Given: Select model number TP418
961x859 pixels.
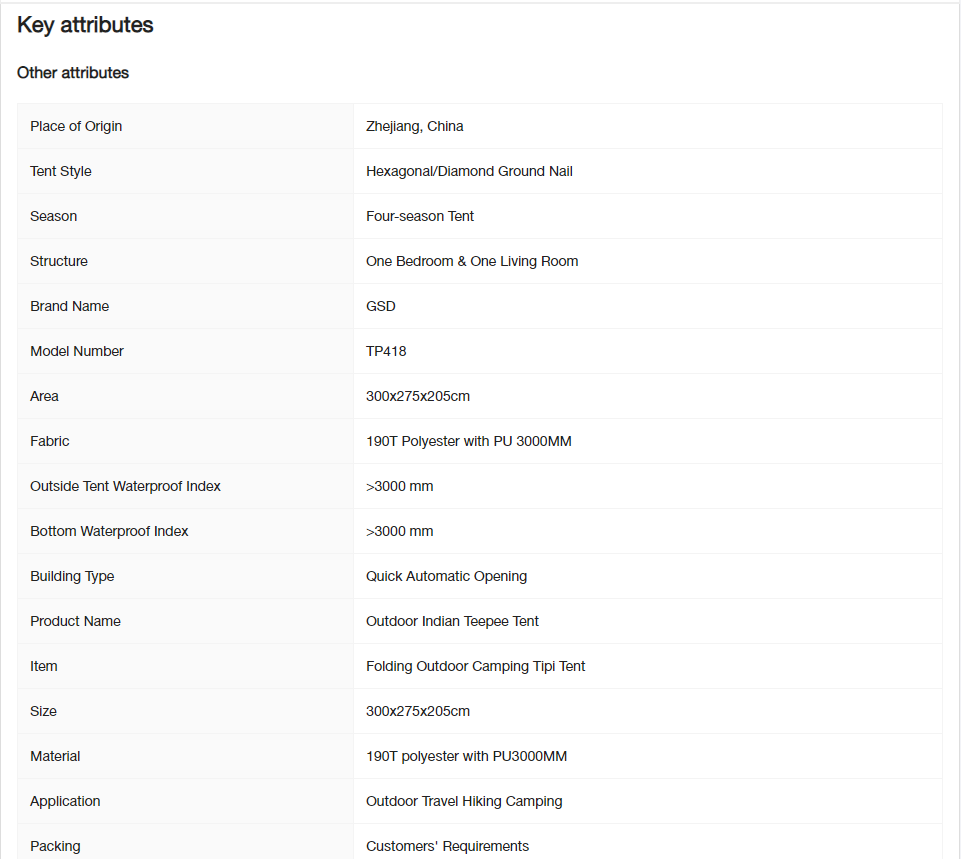Looking at the screenshot, I should (386, 351).
